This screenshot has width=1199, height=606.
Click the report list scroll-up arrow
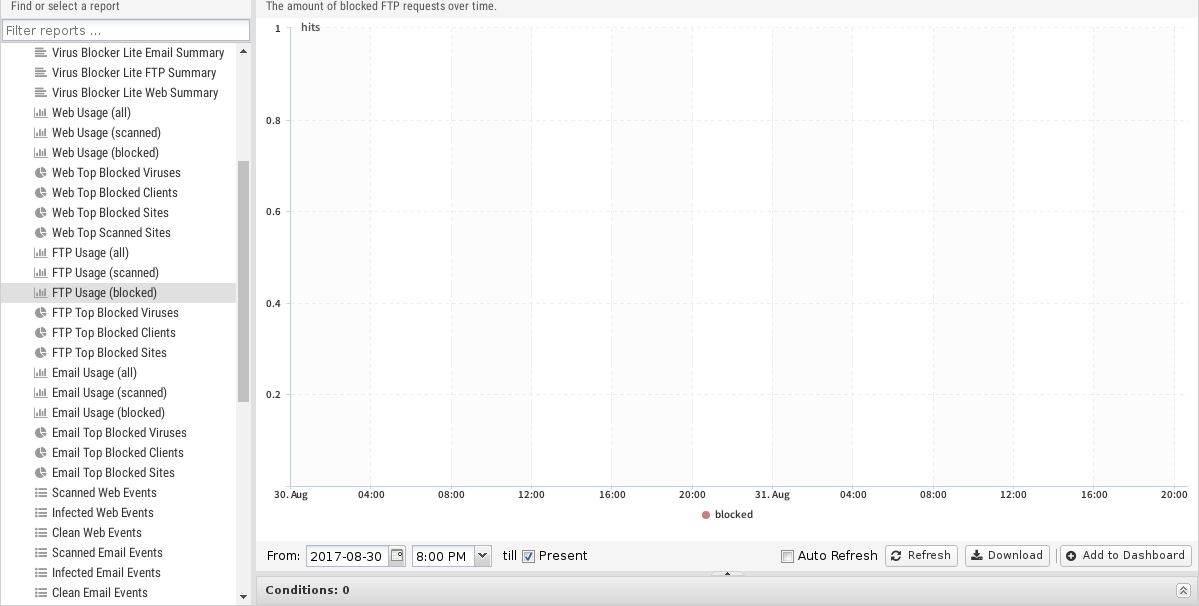point(243,51)
